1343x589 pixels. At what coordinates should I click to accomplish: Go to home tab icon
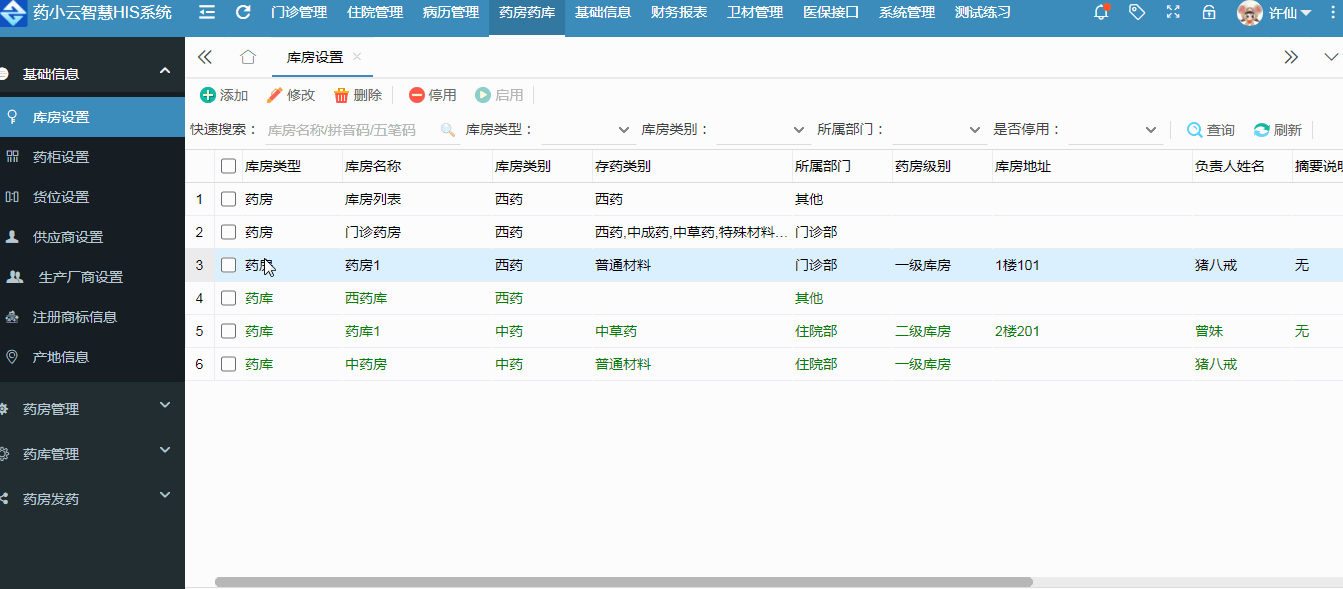tap(248, 57)
